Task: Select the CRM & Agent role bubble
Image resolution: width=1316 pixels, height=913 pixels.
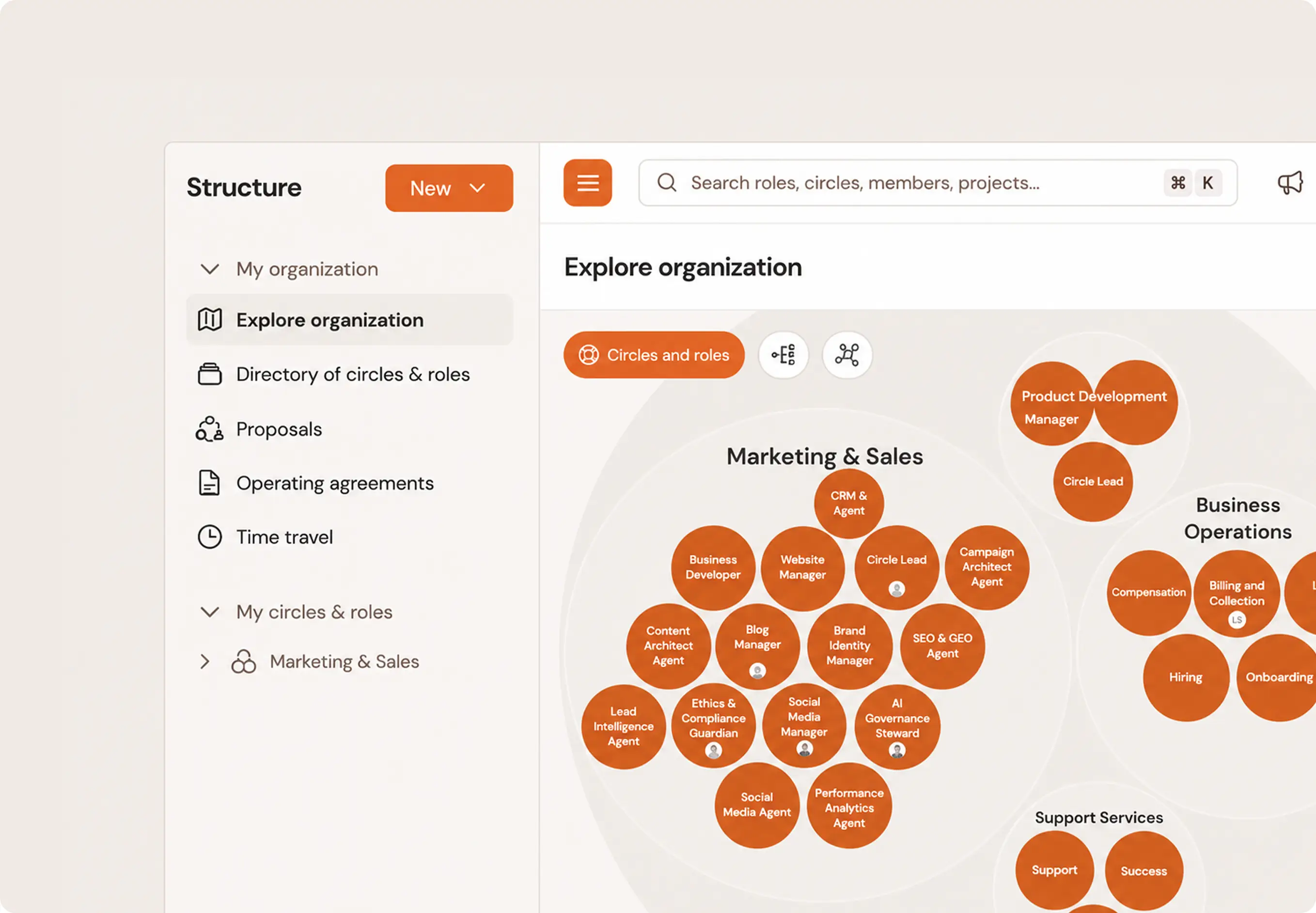Action: pyautogui.click(x=849, y=504)
